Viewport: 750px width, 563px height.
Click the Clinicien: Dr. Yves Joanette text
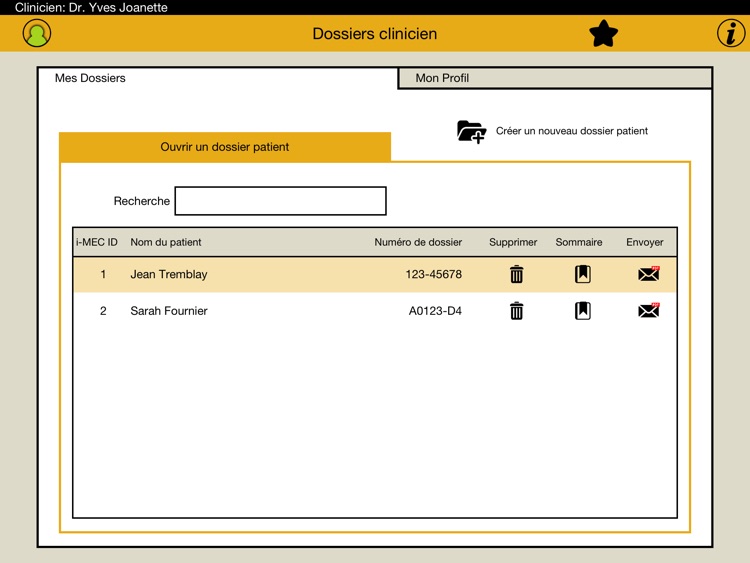(x=91, y=7)
